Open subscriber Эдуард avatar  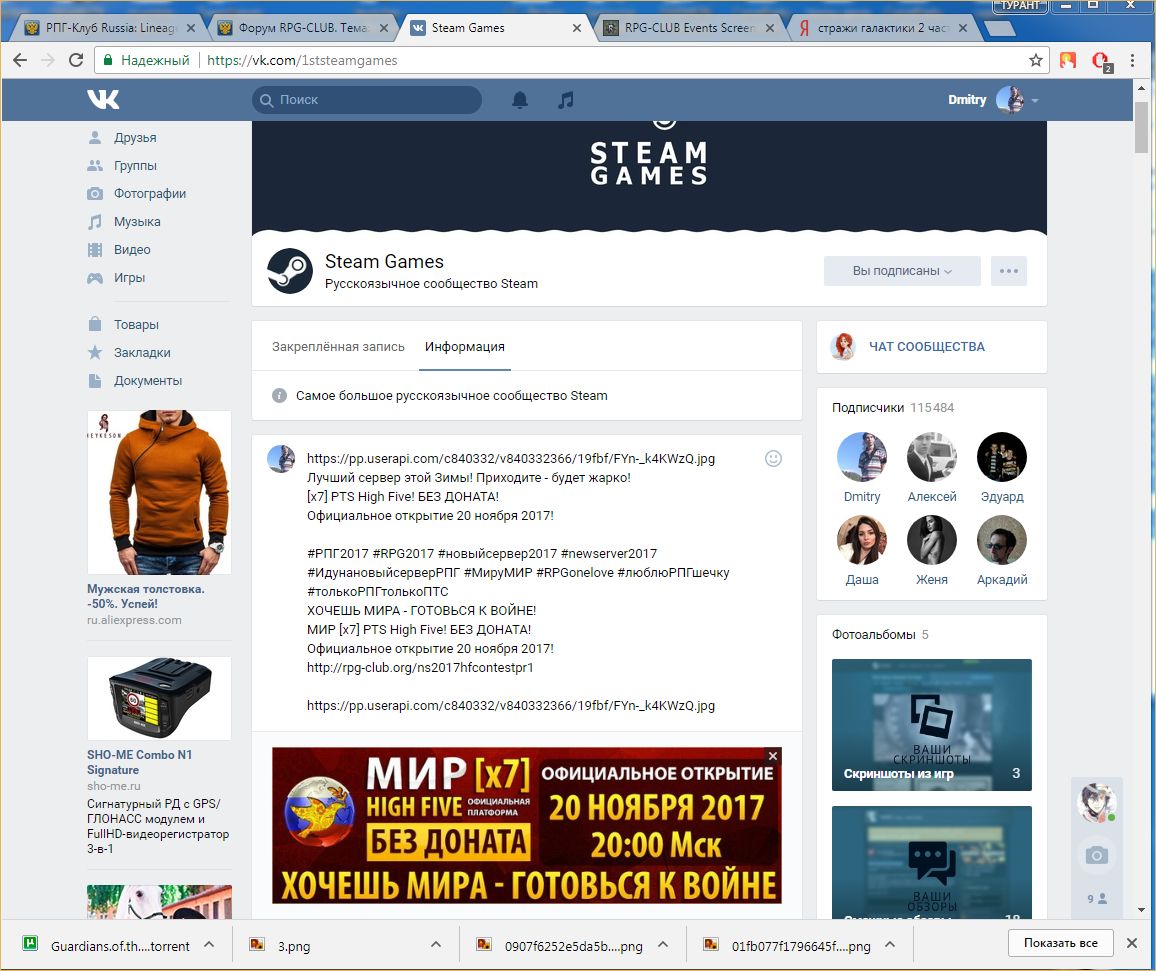(1001, 457)
